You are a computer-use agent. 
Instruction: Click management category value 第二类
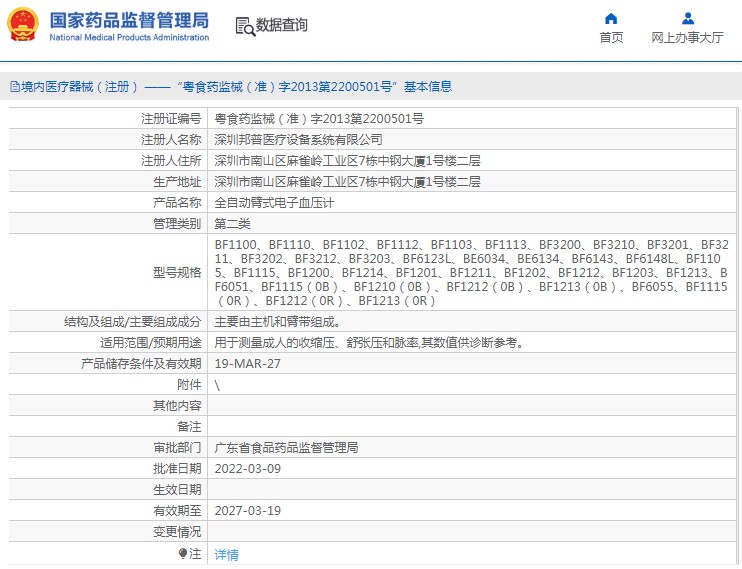coord(232,223)
